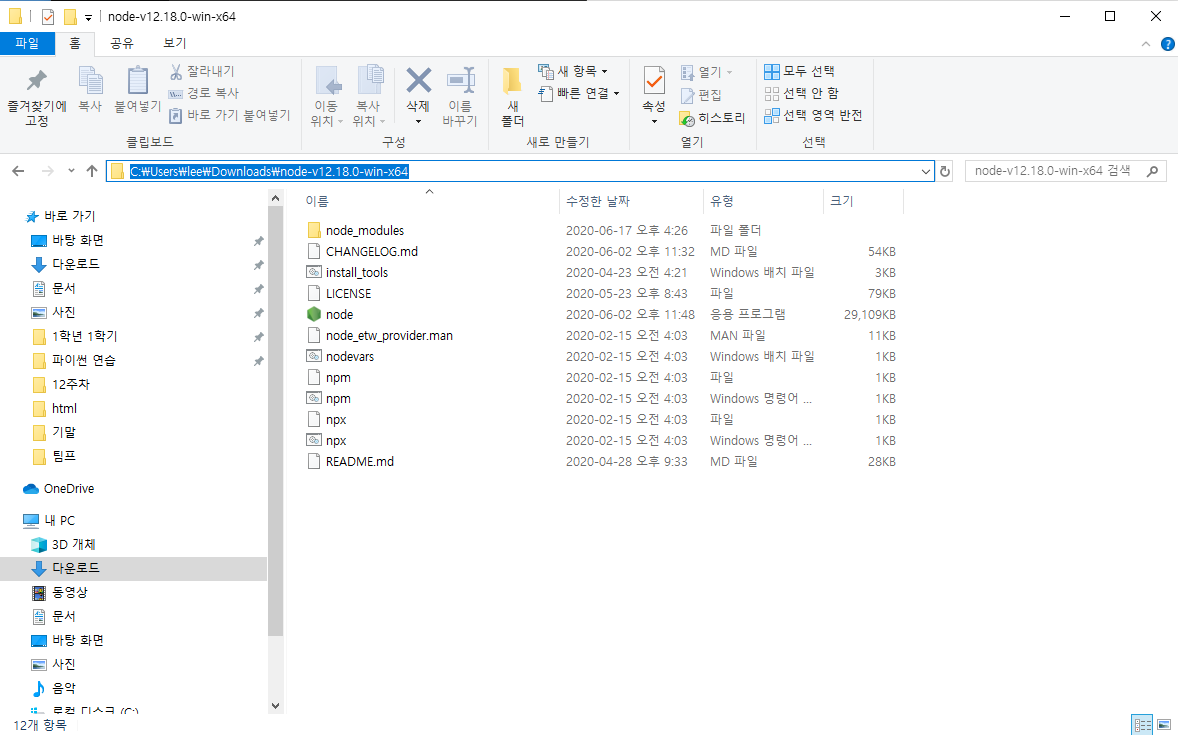The width and height of the screenshot is (1178, 735).
Task: Select the CHANGELOG.md file
Action: click(x=371, y=252)
